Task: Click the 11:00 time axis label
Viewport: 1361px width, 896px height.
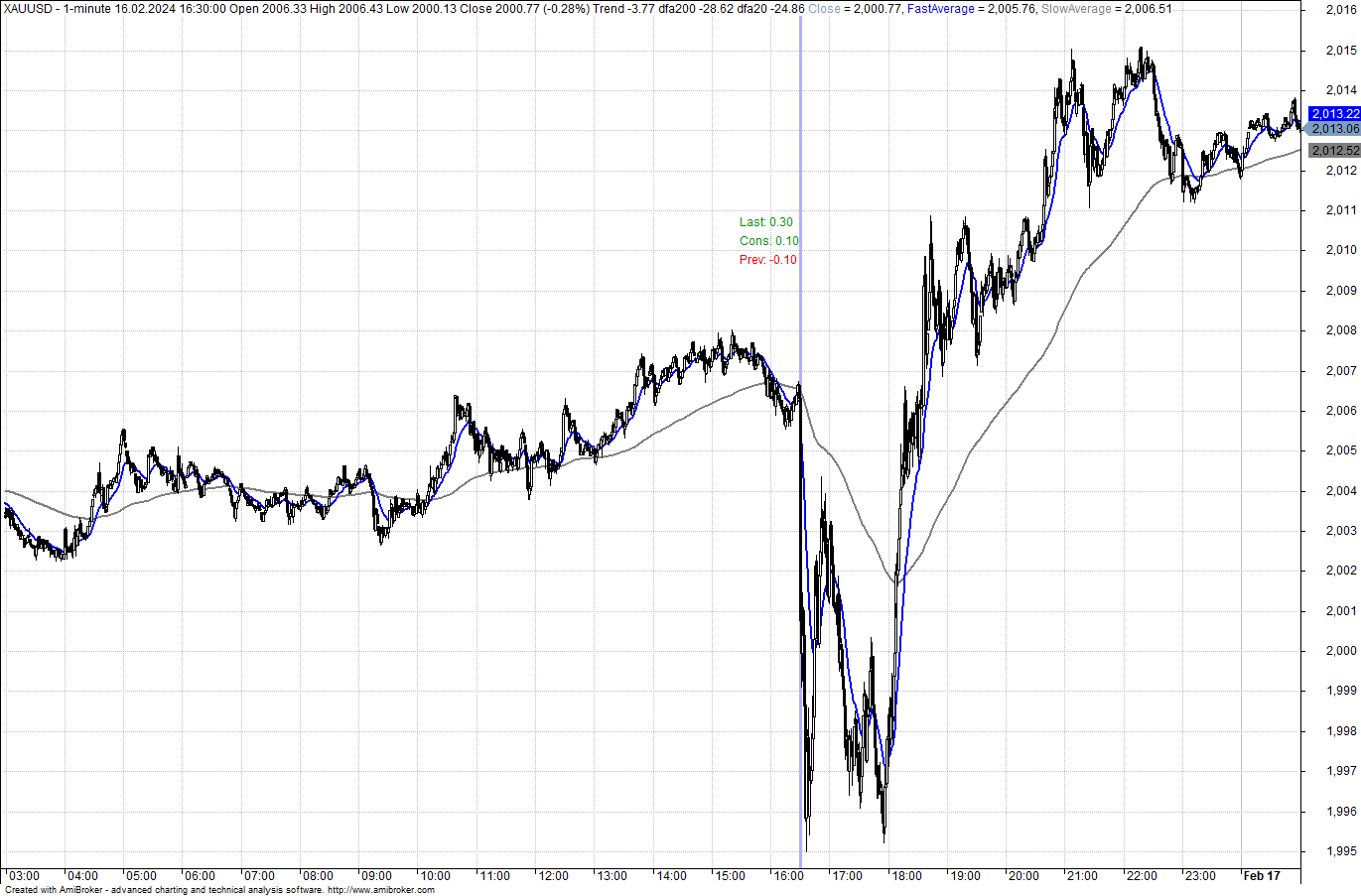Action: click(x=494, y=876)
